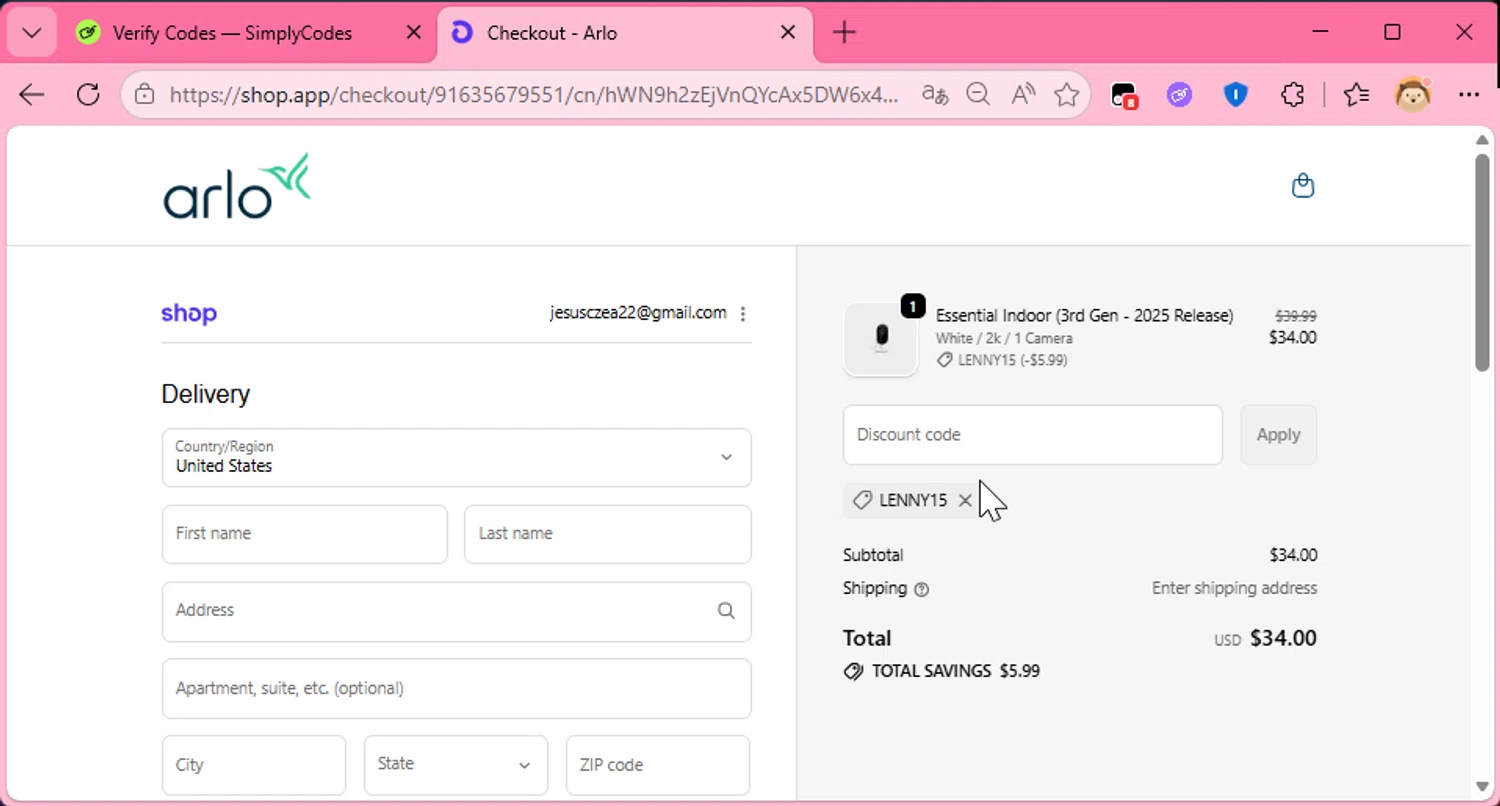Open the account options three-dot menu
The width and height of the screenshot is (1500, 806).
pos(742,314)
